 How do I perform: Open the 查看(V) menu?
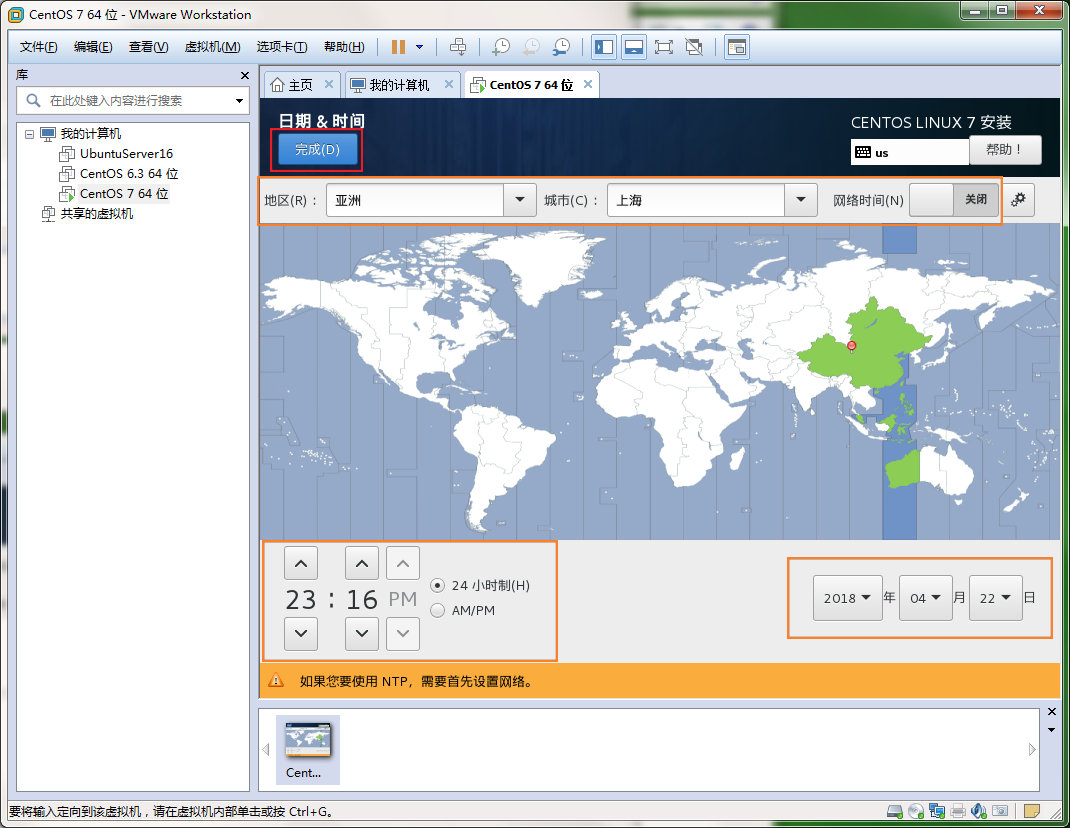148,47
